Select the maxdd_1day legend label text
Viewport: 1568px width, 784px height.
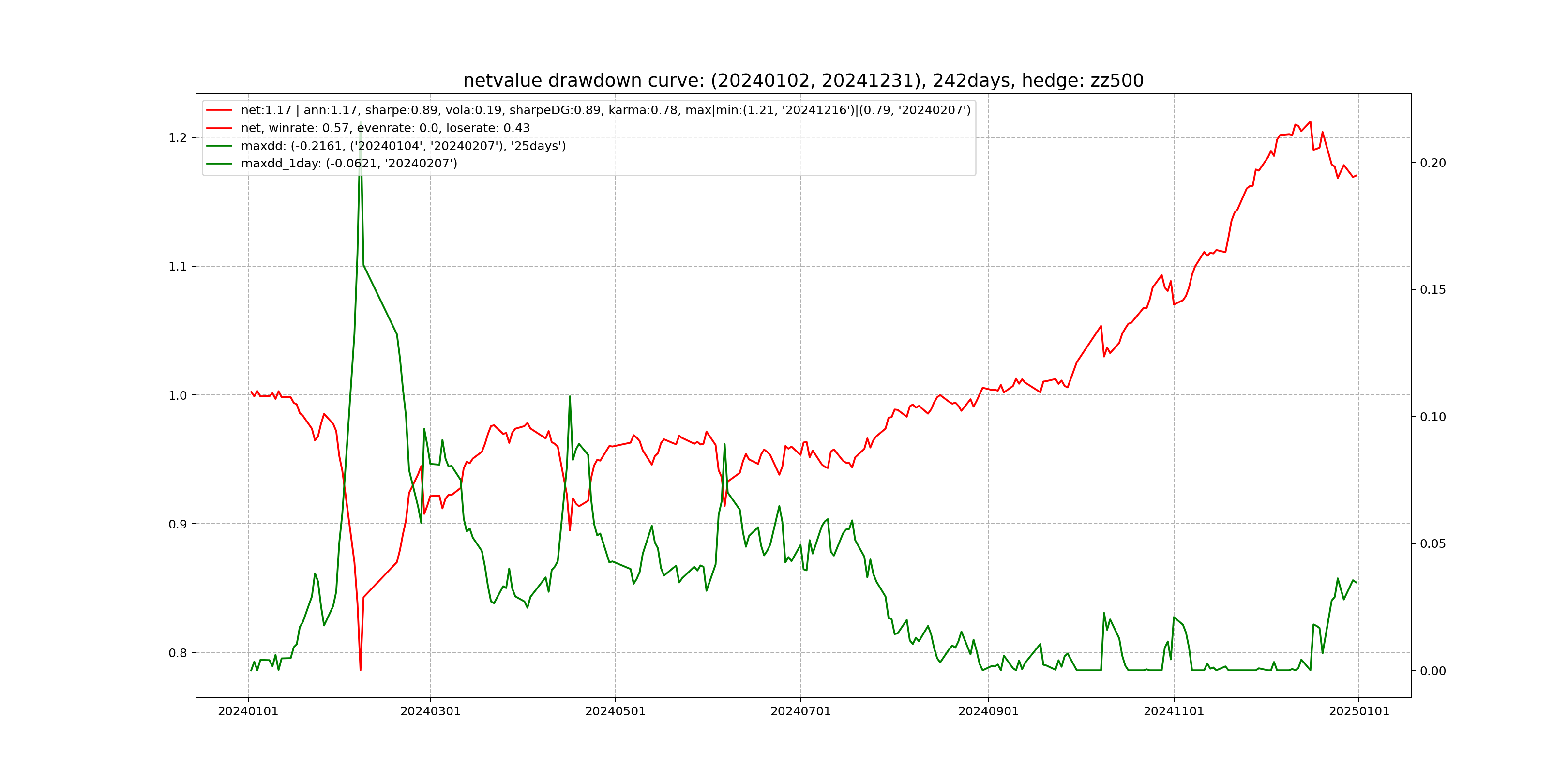pos(349,164)
